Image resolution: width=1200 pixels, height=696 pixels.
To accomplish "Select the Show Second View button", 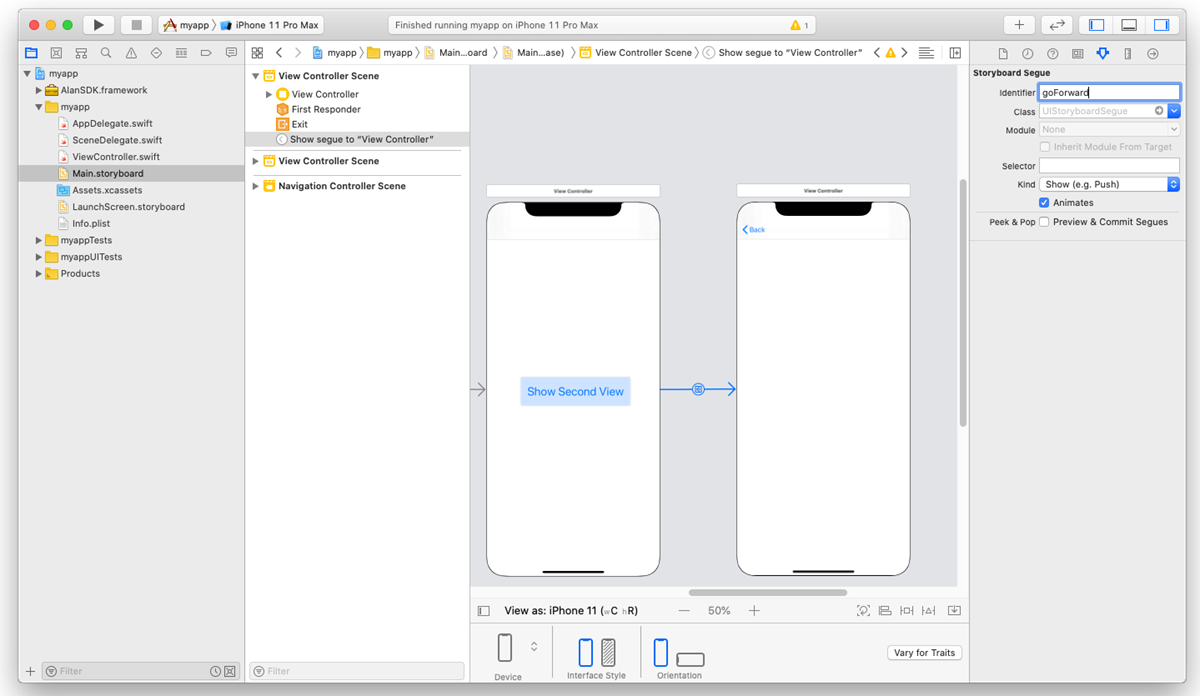I will [575, 391].
